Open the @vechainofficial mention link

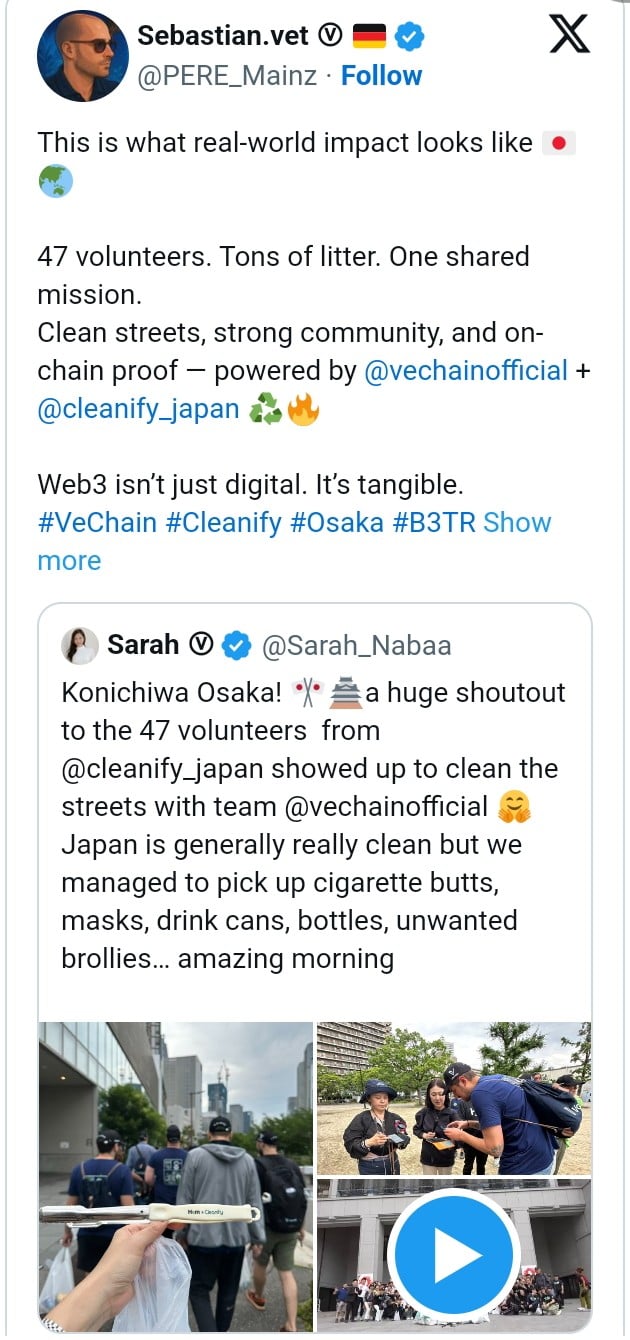(x=466, y=371)
